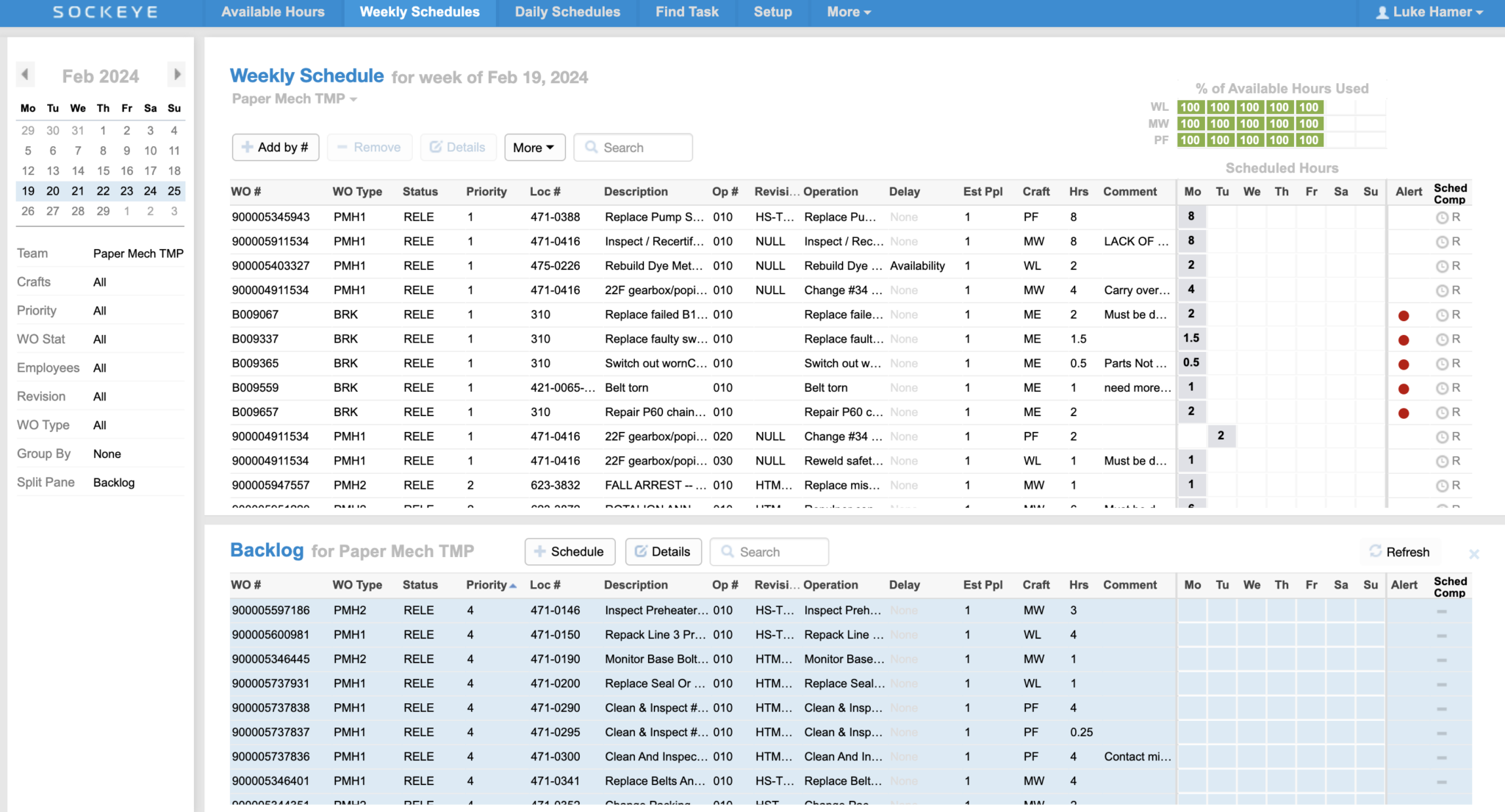
Task: Click the plus icon on Add by # button
Action: (x=247, y=147)
